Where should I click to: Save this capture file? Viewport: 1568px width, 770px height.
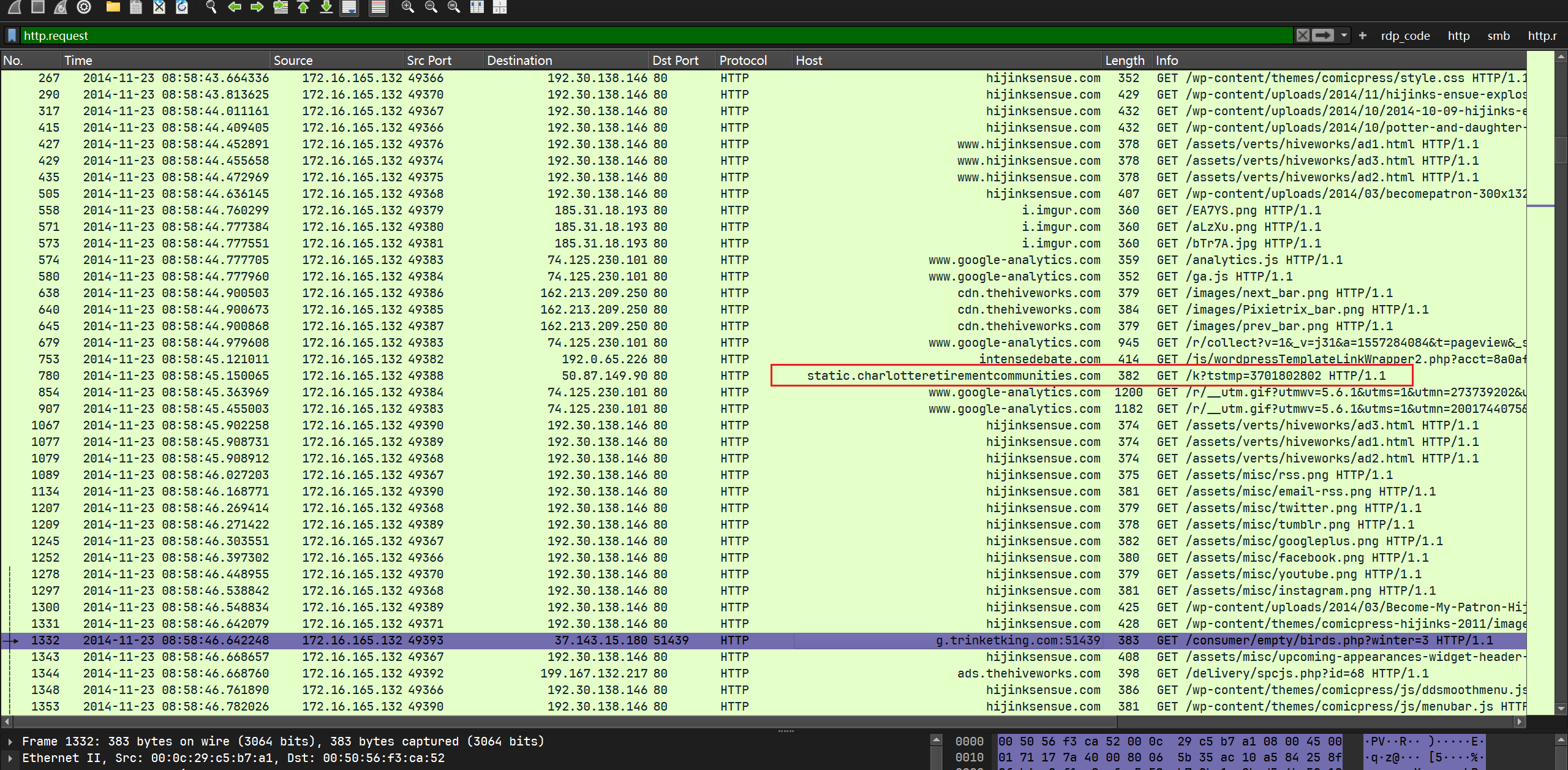tap(136, 7)
